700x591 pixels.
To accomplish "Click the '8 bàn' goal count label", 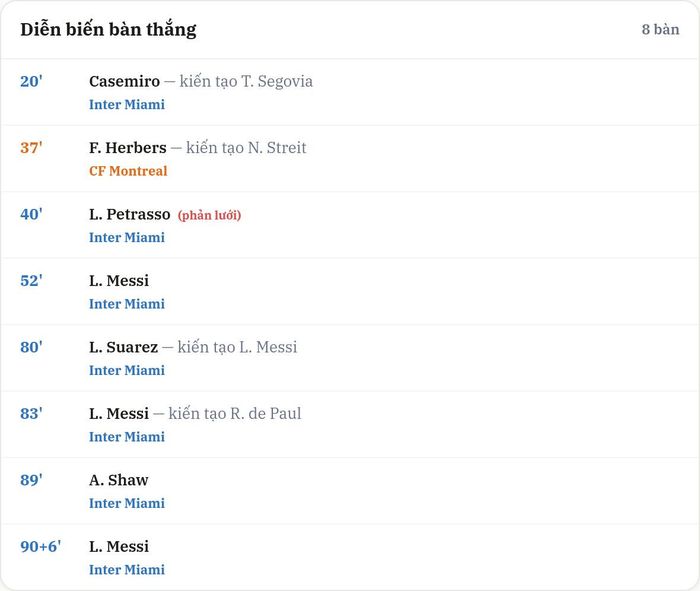I will (660, 29).
